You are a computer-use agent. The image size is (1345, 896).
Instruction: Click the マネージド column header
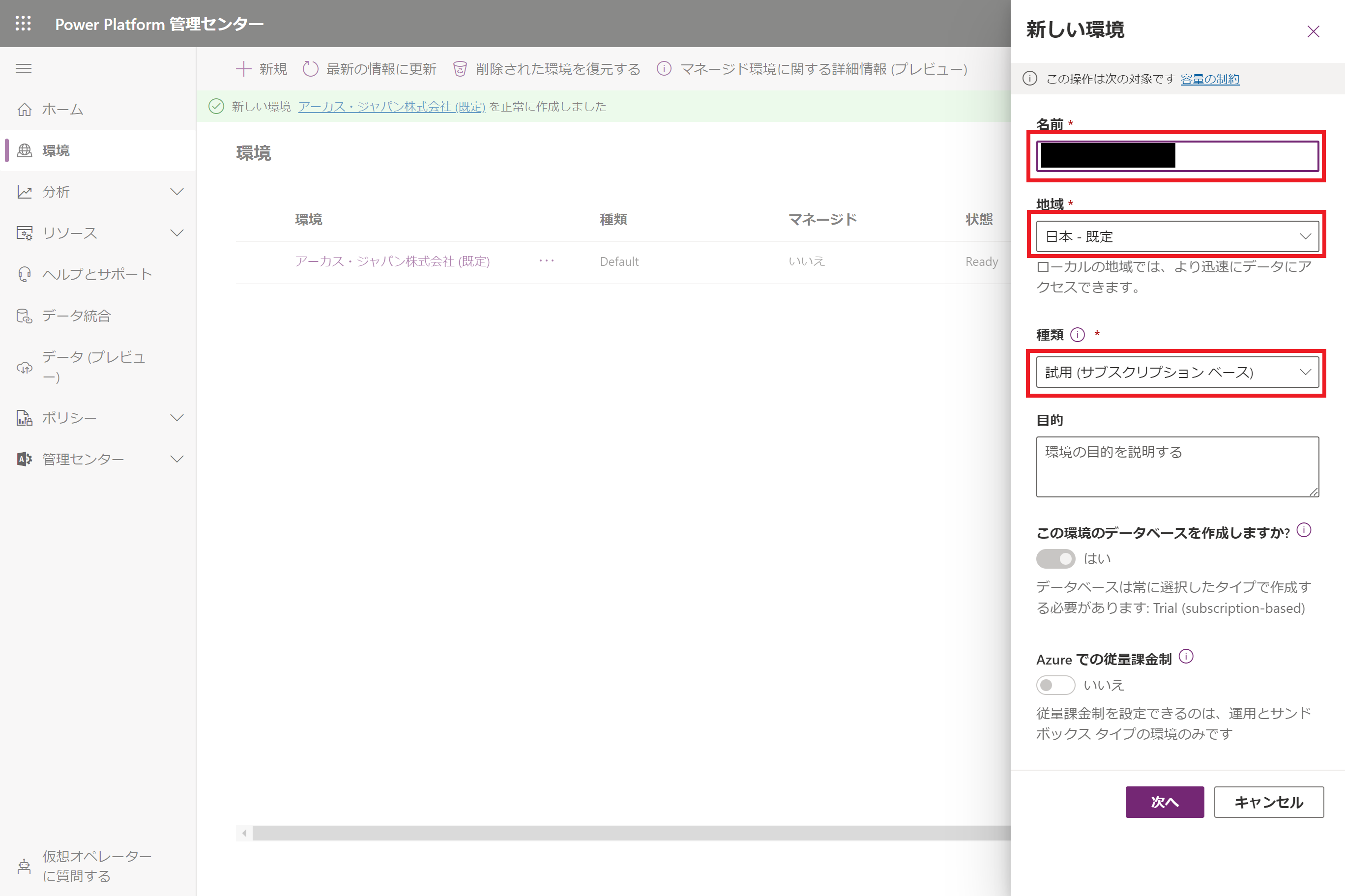tap(823, 219)
